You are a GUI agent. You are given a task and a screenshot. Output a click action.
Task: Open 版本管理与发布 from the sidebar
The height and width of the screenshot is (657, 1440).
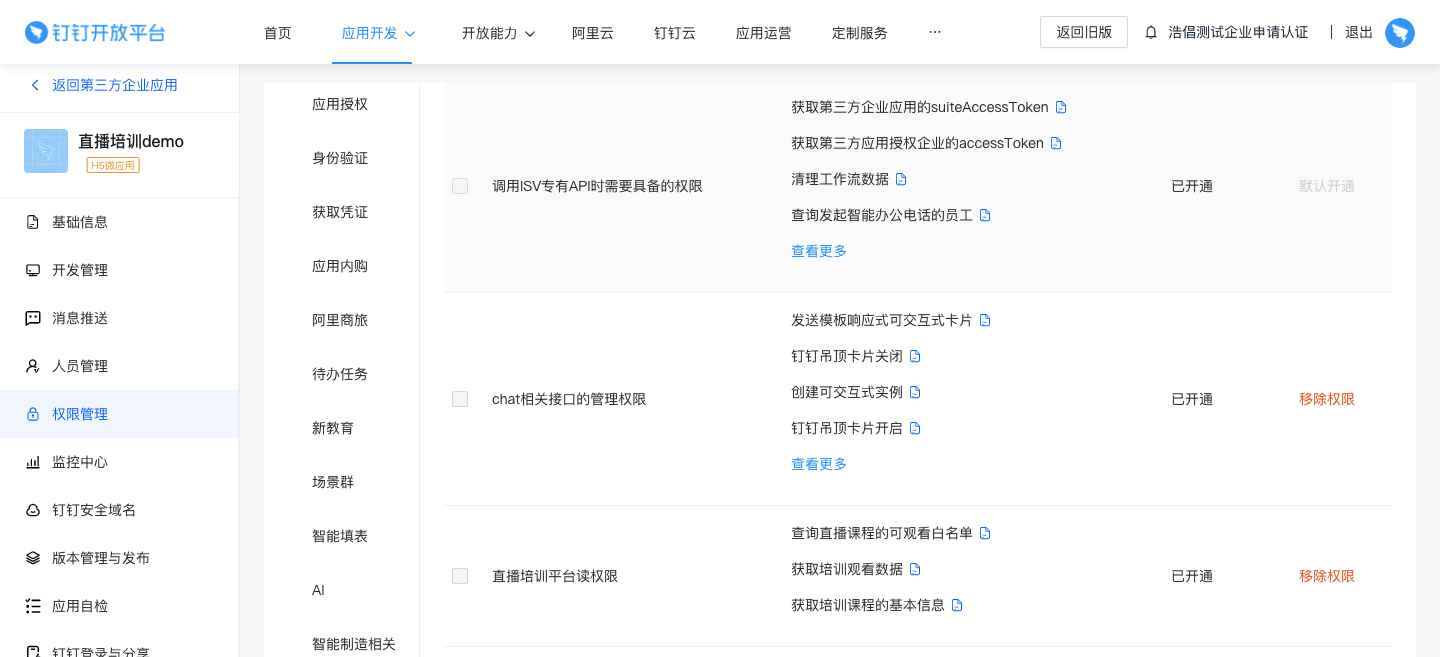[x=98, y=557]
